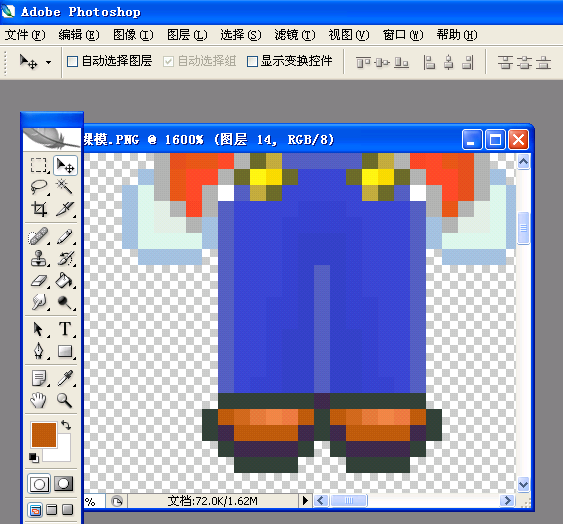Open the tool preset picker dropdown
The height and width of the screenshot is (524, 563).
click(x=48, y=62)
